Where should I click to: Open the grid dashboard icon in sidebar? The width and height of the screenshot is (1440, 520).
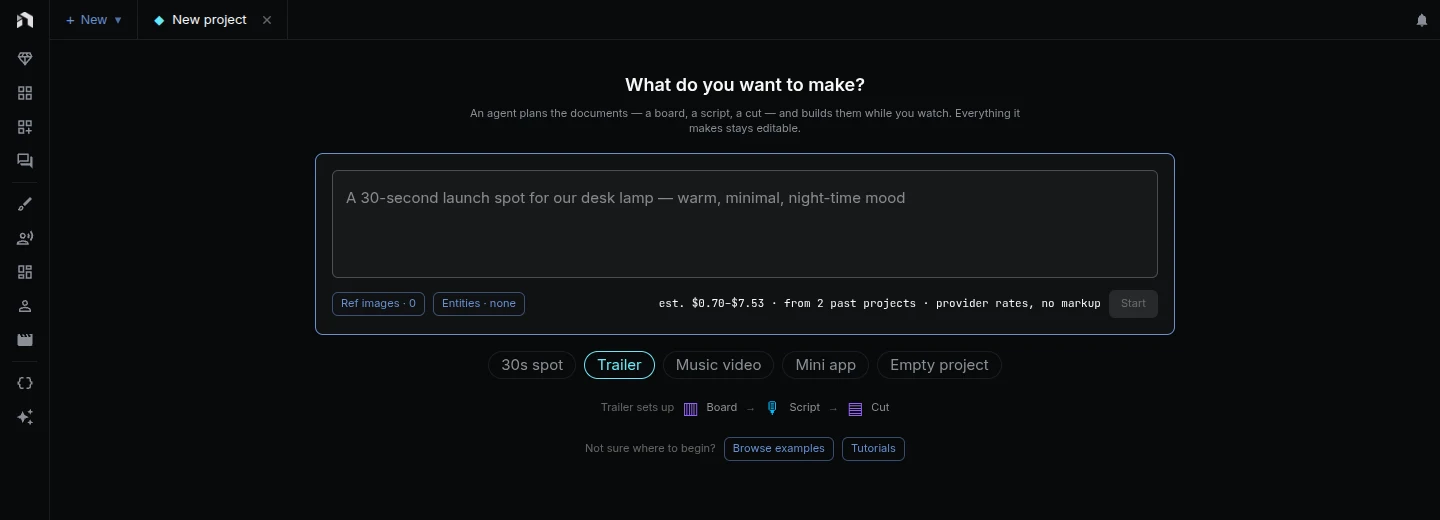click(x=25, y=93)
